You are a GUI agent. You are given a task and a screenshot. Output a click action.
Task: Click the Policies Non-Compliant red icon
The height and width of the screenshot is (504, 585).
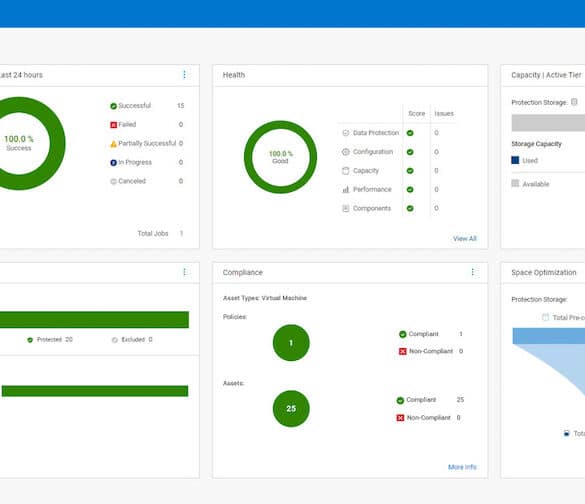coord(403,351)
